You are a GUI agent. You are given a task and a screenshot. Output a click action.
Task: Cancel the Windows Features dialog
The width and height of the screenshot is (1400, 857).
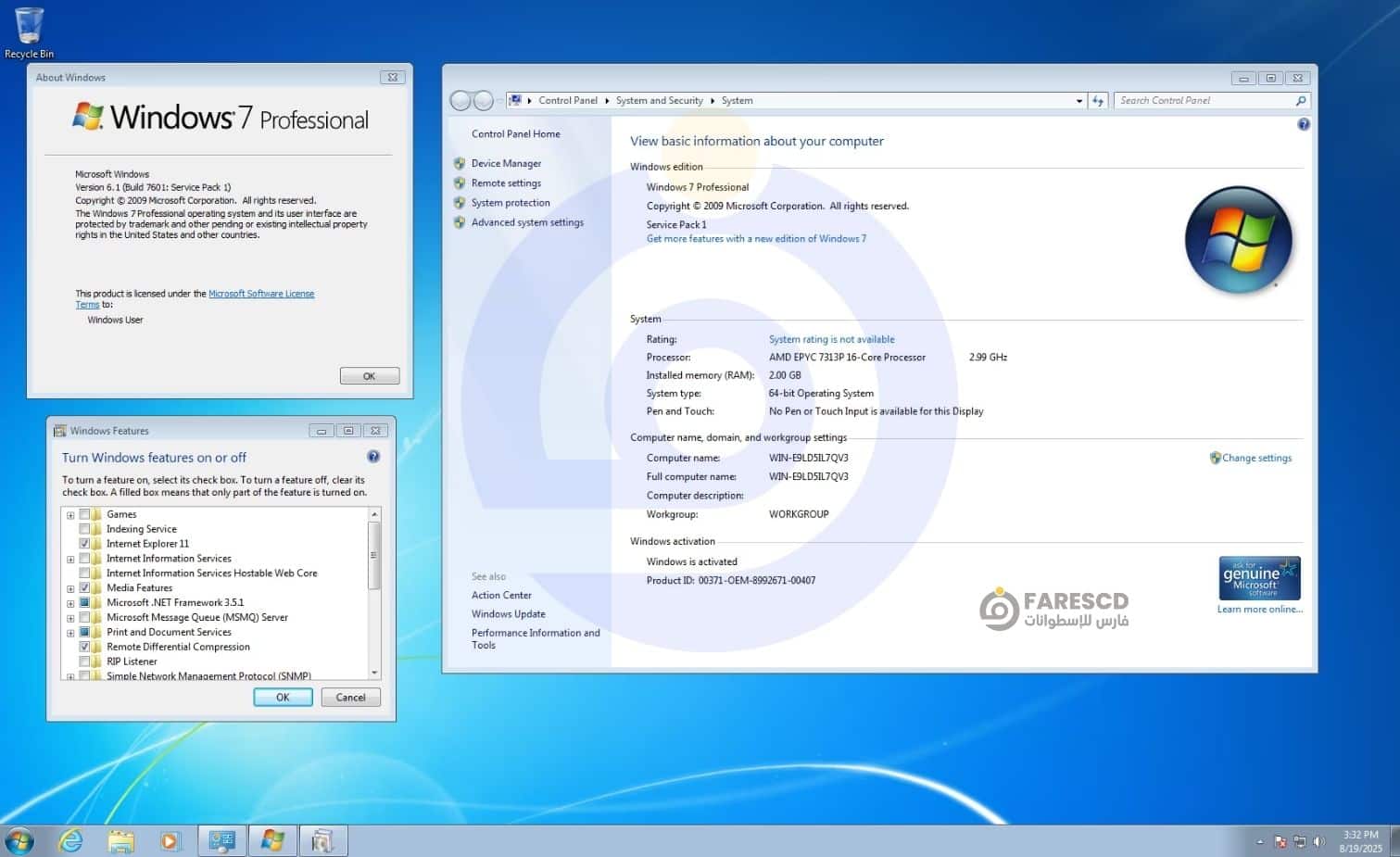(350, 698)
